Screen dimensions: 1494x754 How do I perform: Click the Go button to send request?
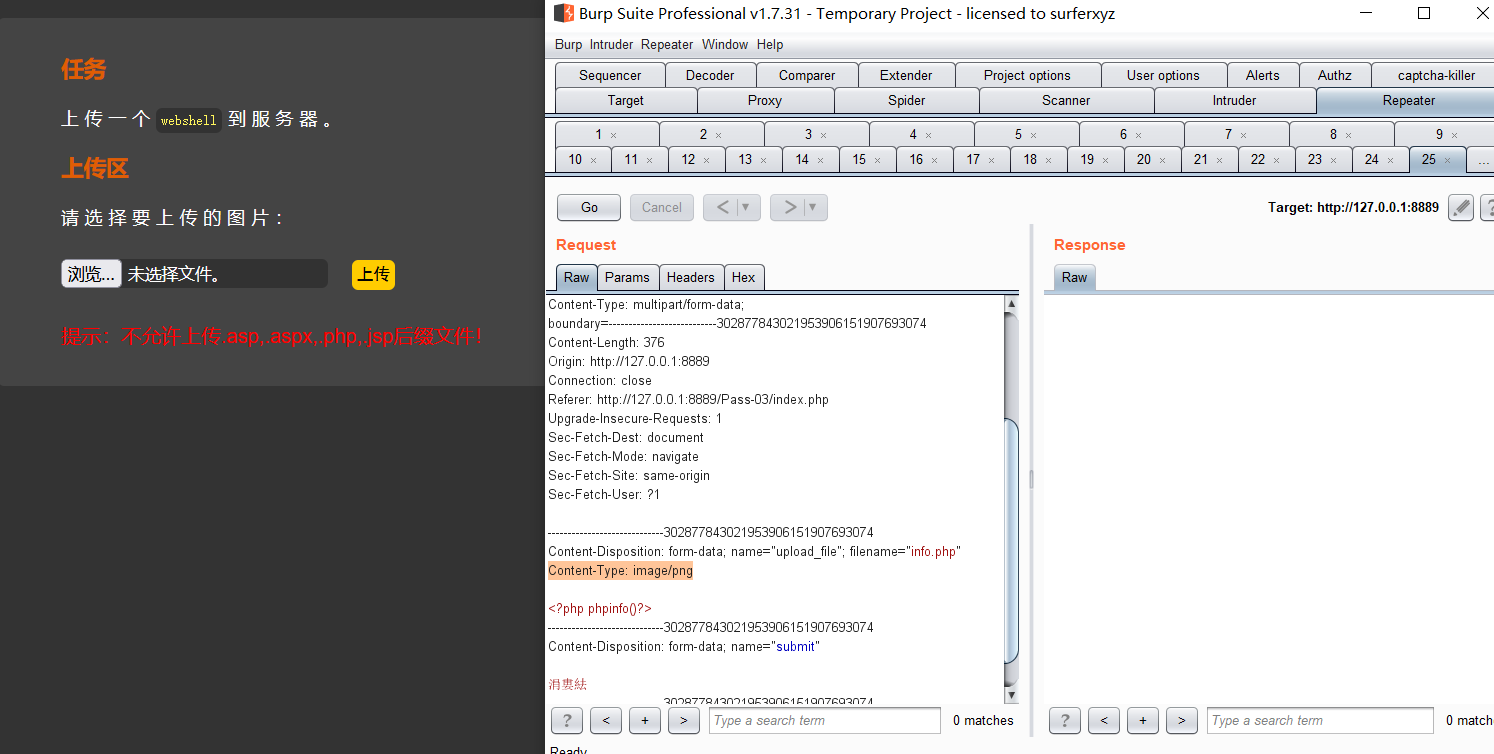click(589, 207)
